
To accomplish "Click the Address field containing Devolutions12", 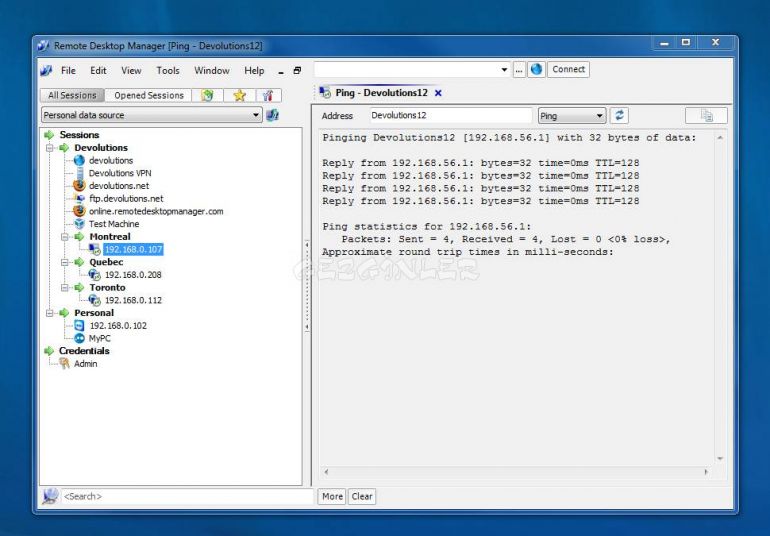I will (450, 116).
